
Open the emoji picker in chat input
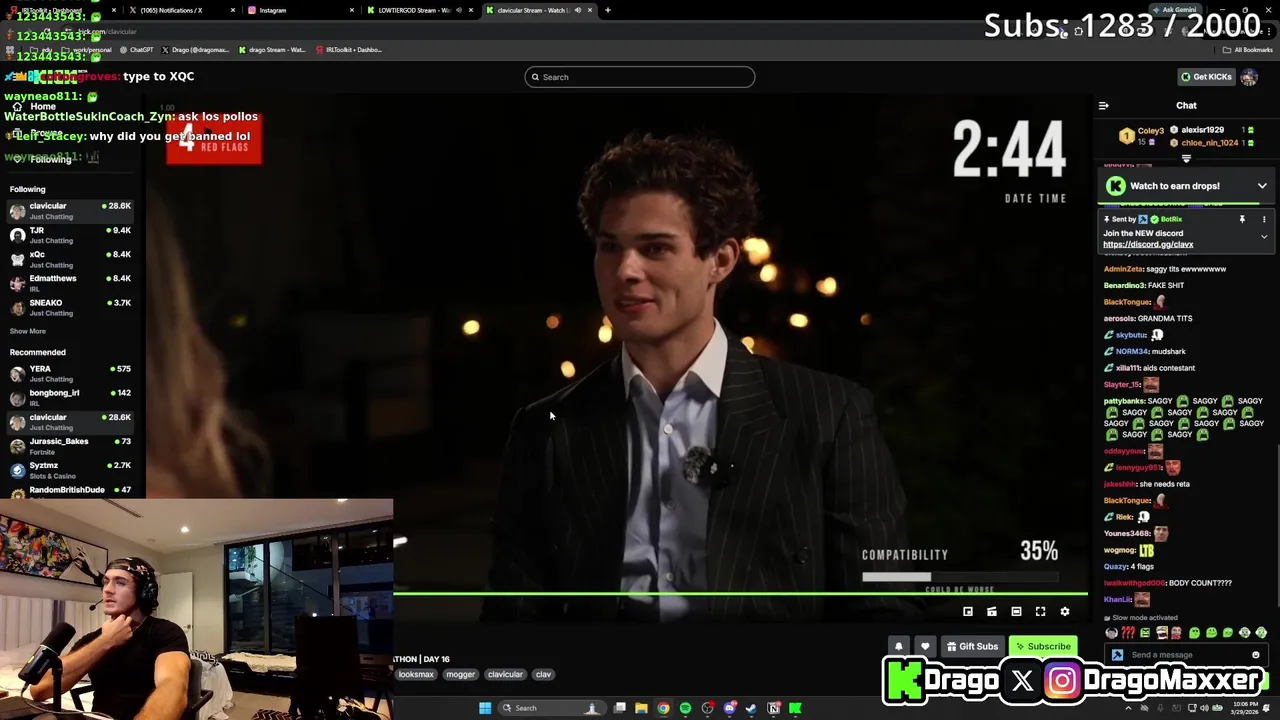(1255, 655)
